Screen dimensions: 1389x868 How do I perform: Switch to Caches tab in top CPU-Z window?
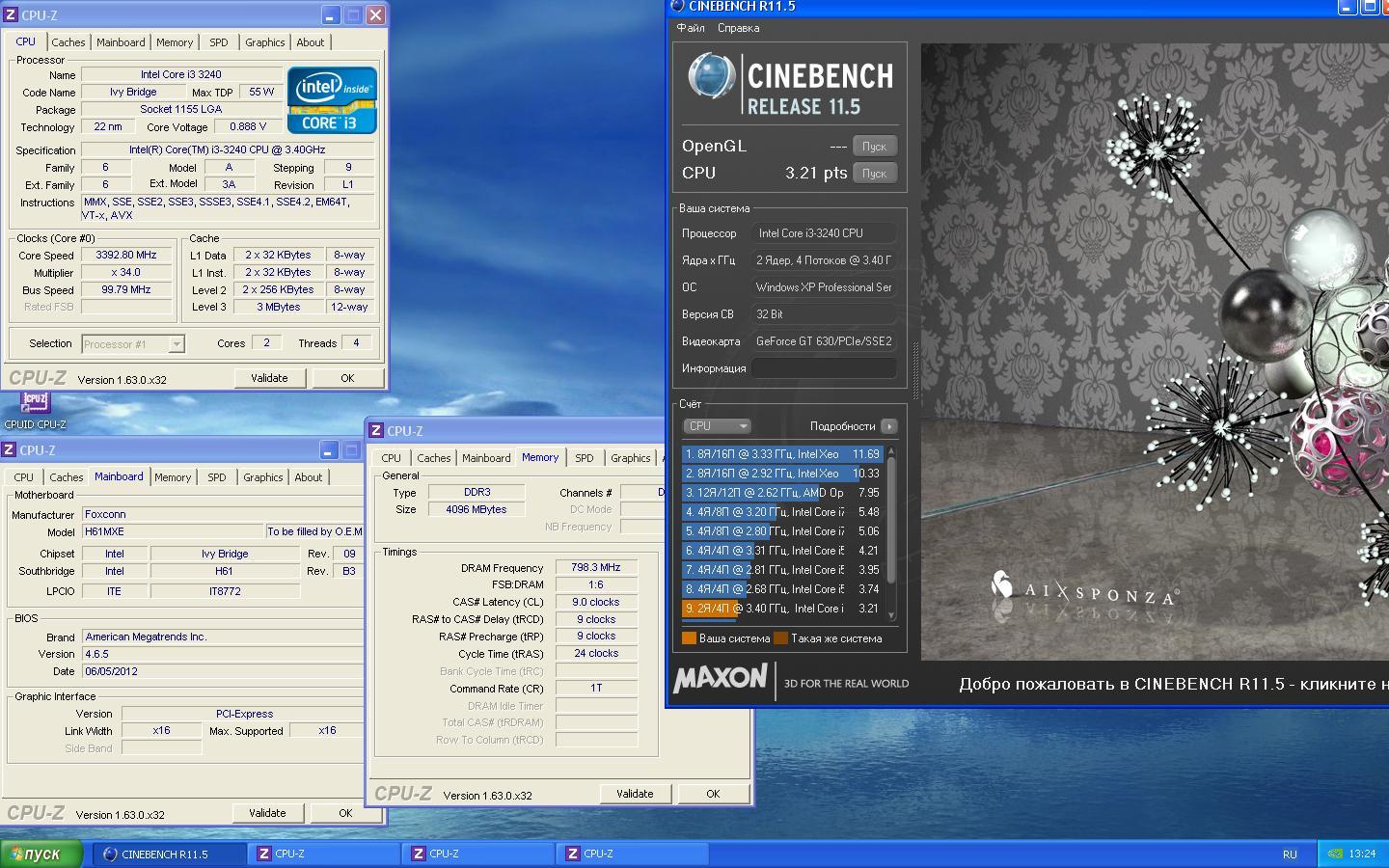point(68,42)
